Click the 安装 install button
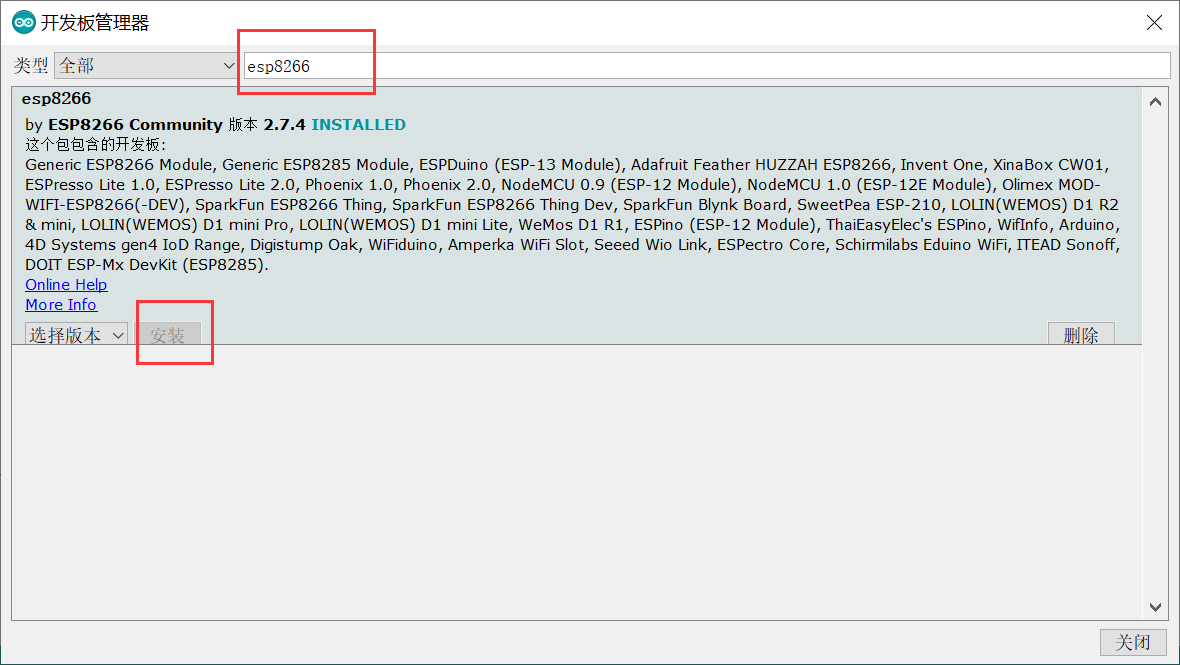Screen dimensions: 1180x665 point(167,335)
